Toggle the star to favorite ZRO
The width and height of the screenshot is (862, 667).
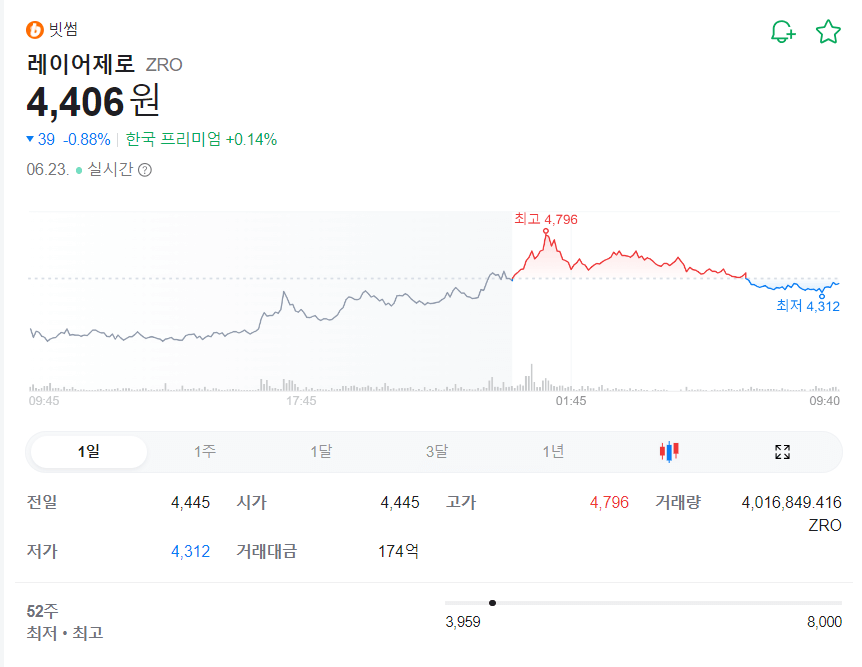(x=827, y=30)
